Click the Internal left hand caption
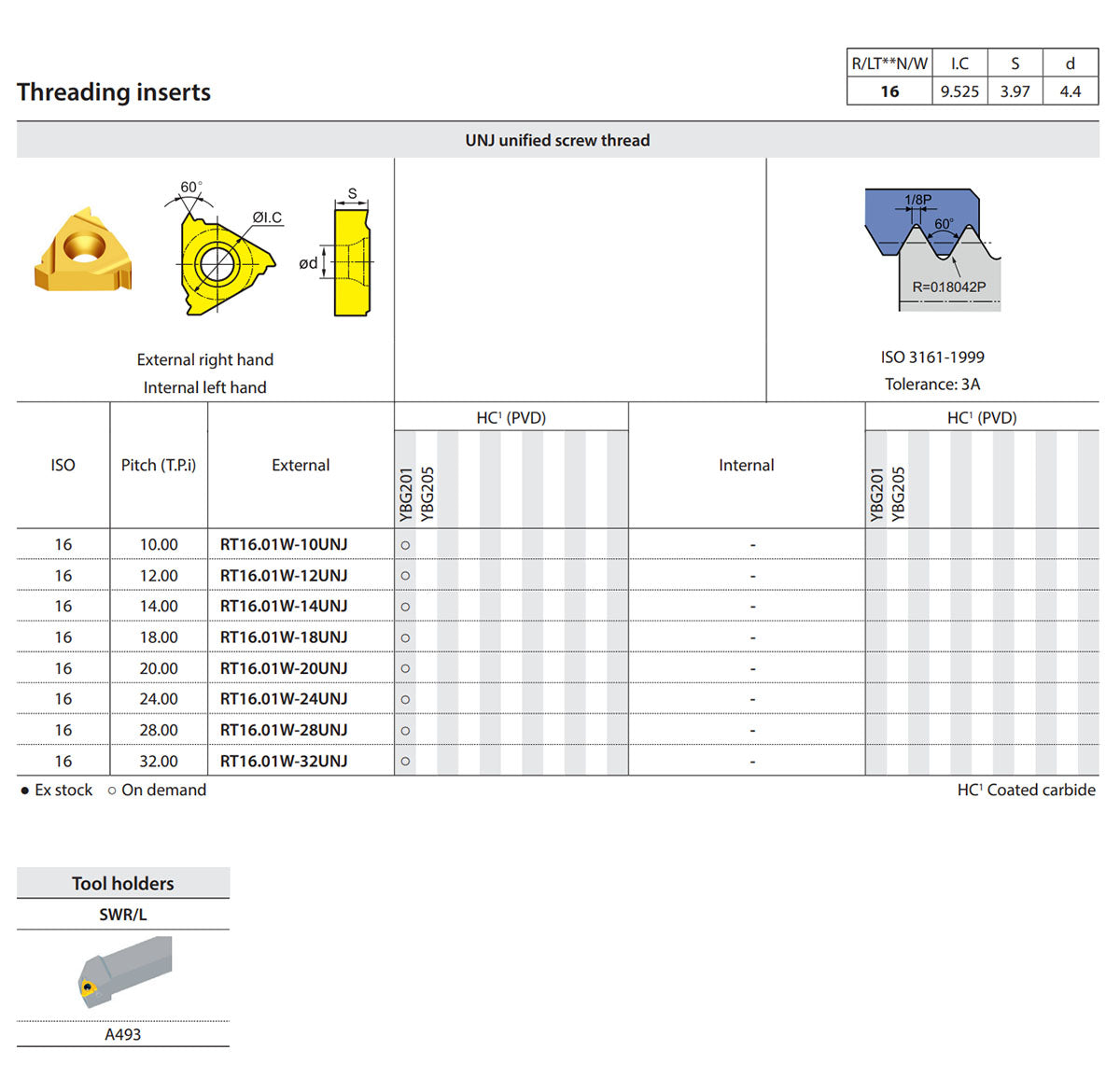Image resolution: width=1120 pixels, height=1078 pixels. point(204,387)
